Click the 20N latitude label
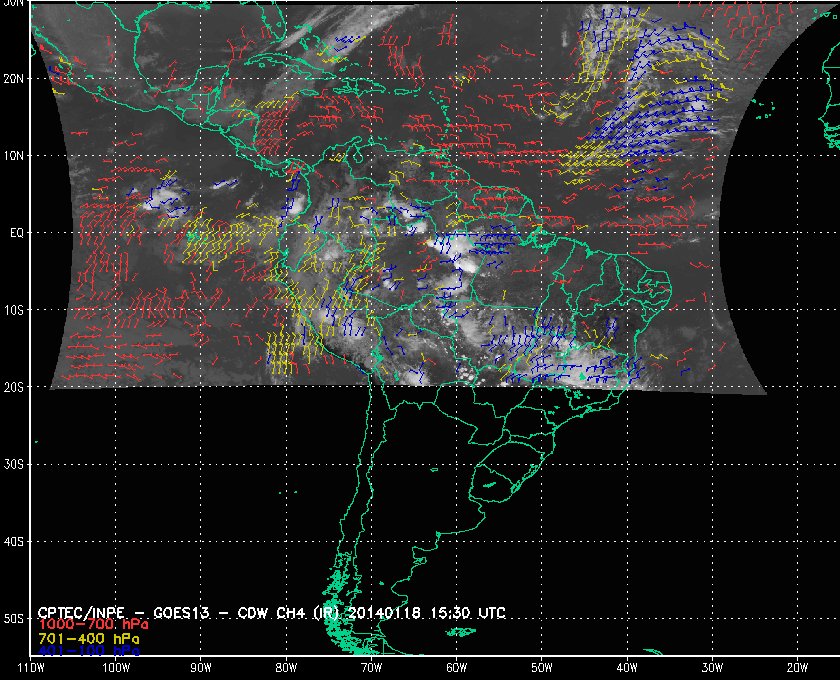840x680 pixels. (x=13, y=78)
